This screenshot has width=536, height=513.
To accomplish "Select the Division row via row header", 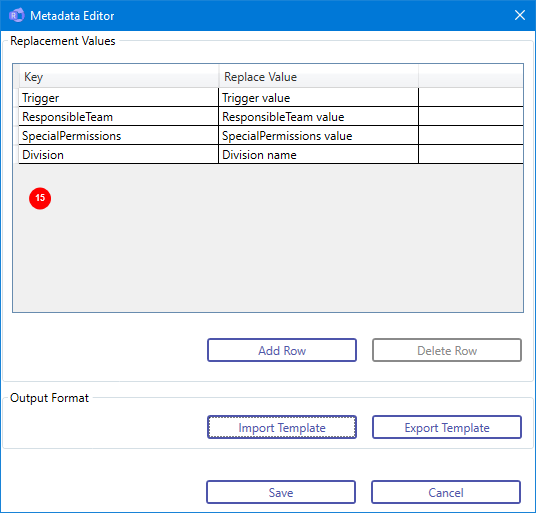I will click(16, 155).
